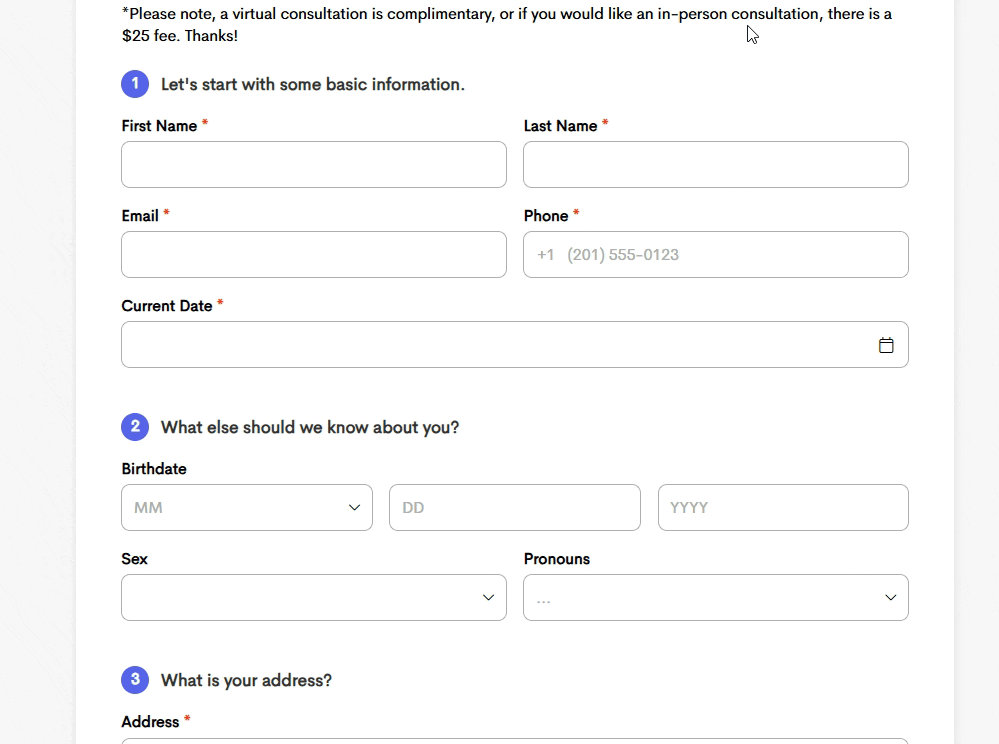Click the chevron arrow in the Pronouns field
999x744 pixels.
click(891, 597)
